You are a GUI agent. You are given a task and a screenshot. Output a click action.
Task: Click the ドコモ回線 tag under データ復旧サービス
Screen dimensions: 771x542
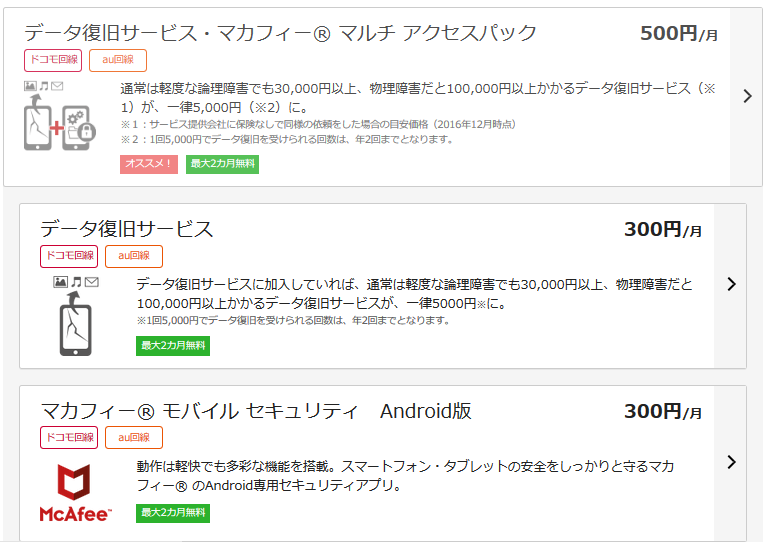(69, 256)
